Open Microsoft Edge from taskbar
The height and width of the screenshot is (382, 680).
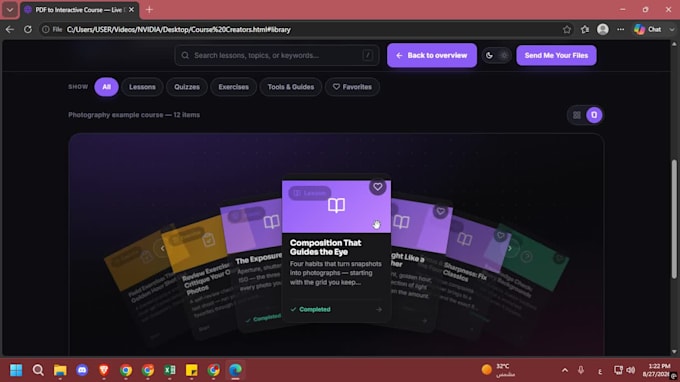point(235,370)
